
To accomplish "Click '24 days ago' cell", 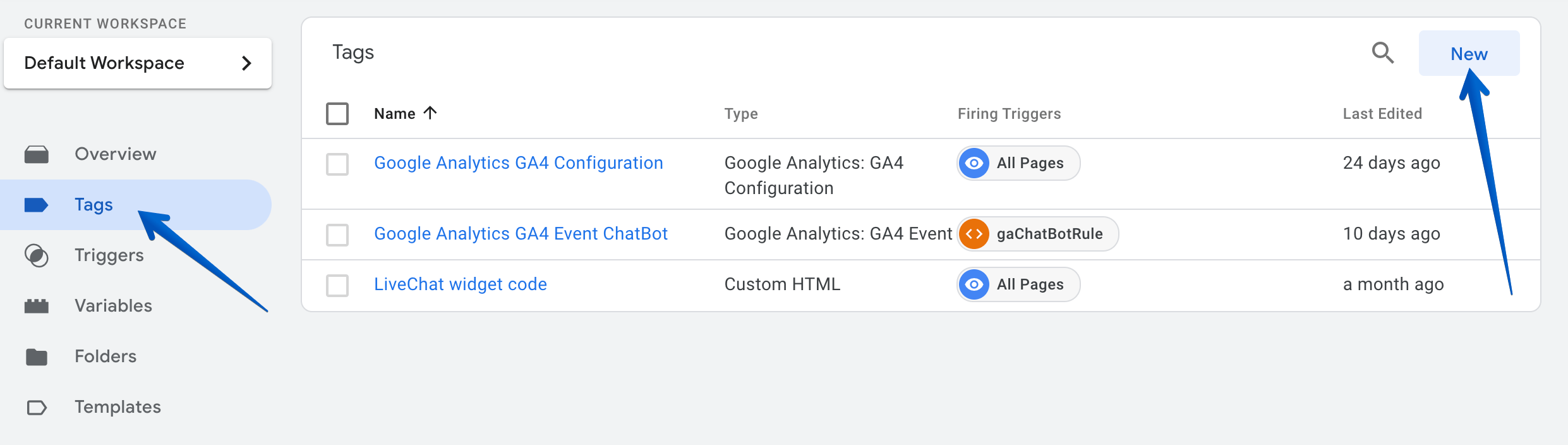I will tap(1391, 163).
